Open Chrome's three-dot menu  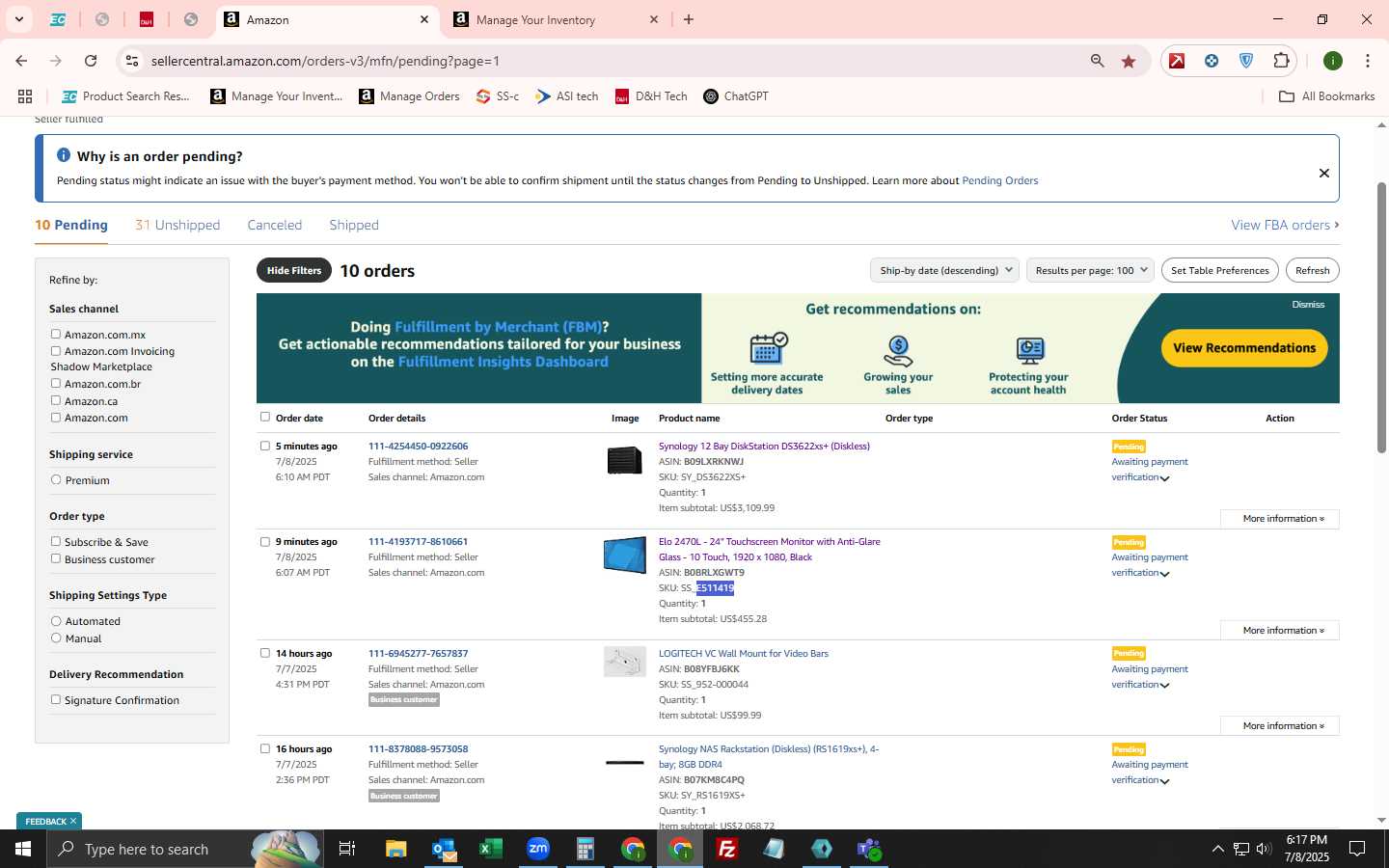(1367, 61)
